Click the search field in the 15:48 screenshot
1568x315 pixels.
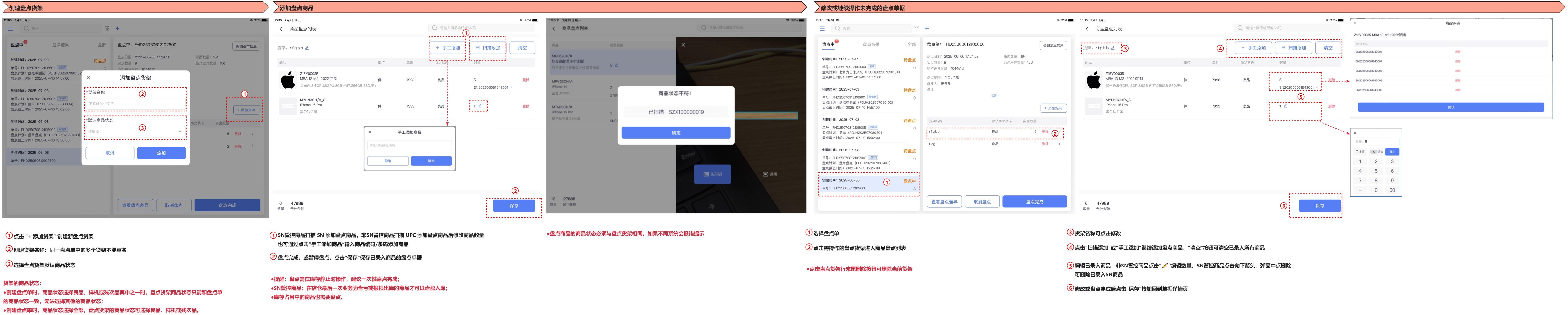(872, 28)
